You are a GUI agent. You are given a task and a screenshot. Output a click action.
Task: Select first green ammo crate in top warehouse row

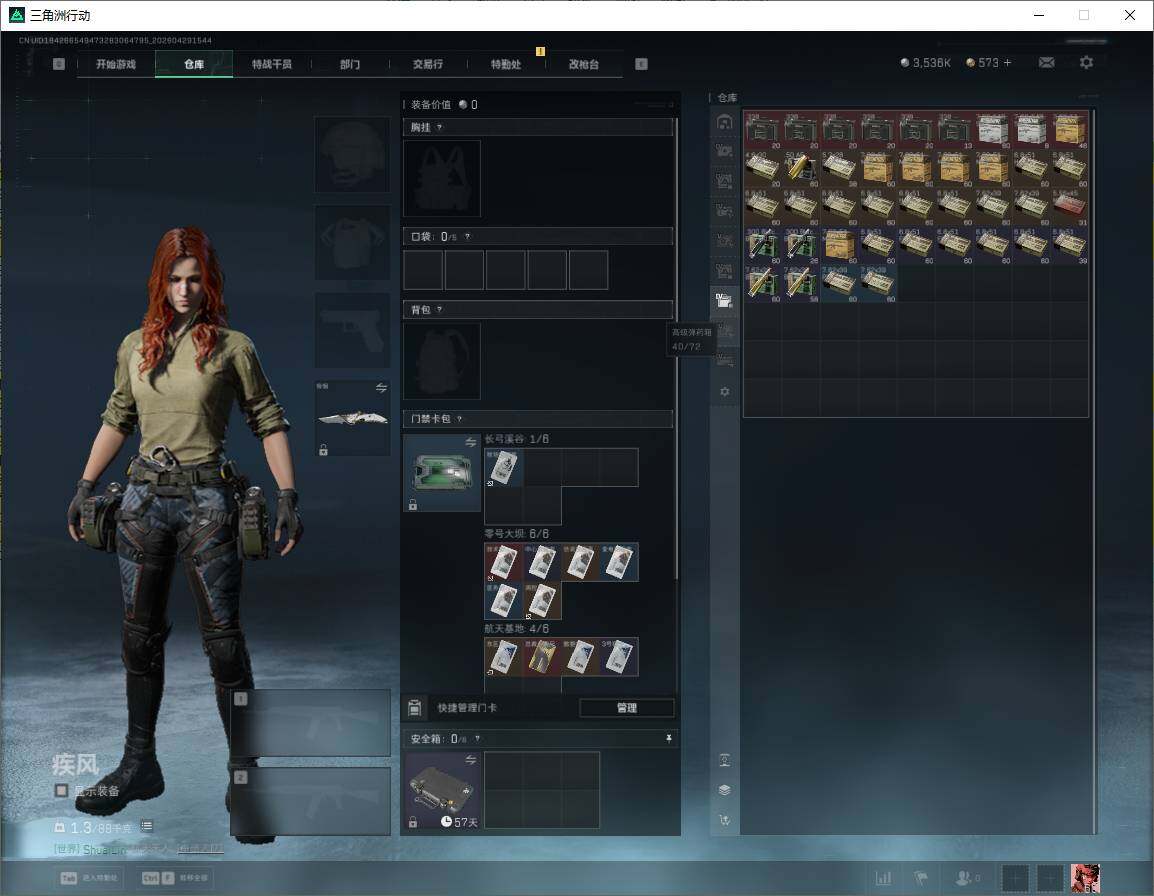click(x=762, y=130)
